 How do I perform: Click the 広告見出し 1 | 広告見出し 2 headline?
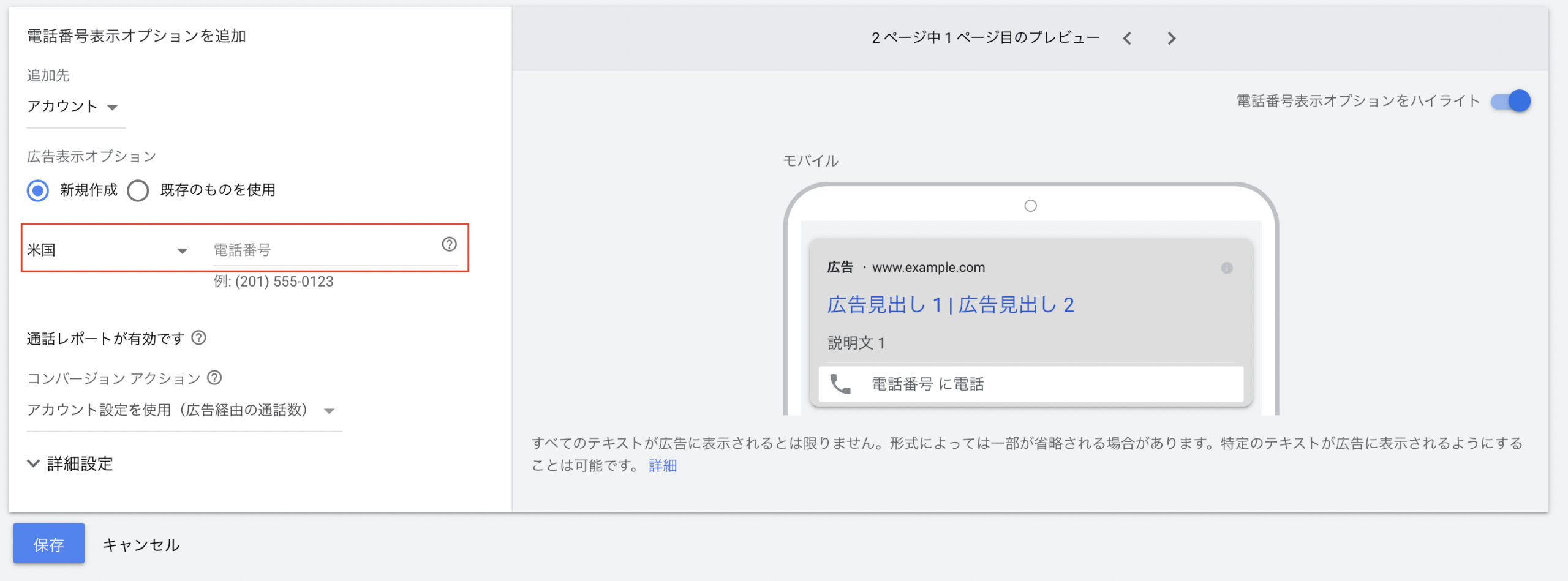[950, 305]
